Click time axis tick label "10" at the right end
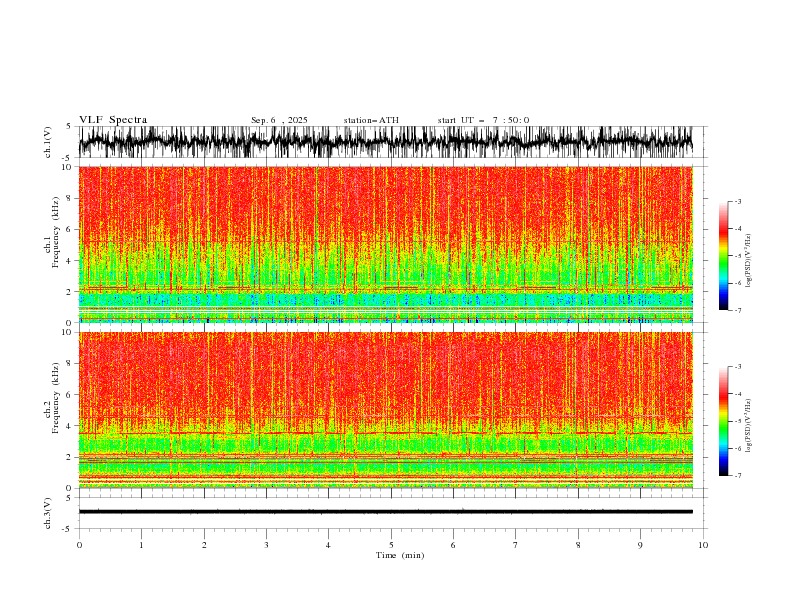792x612 pixels. coord(703,545)
